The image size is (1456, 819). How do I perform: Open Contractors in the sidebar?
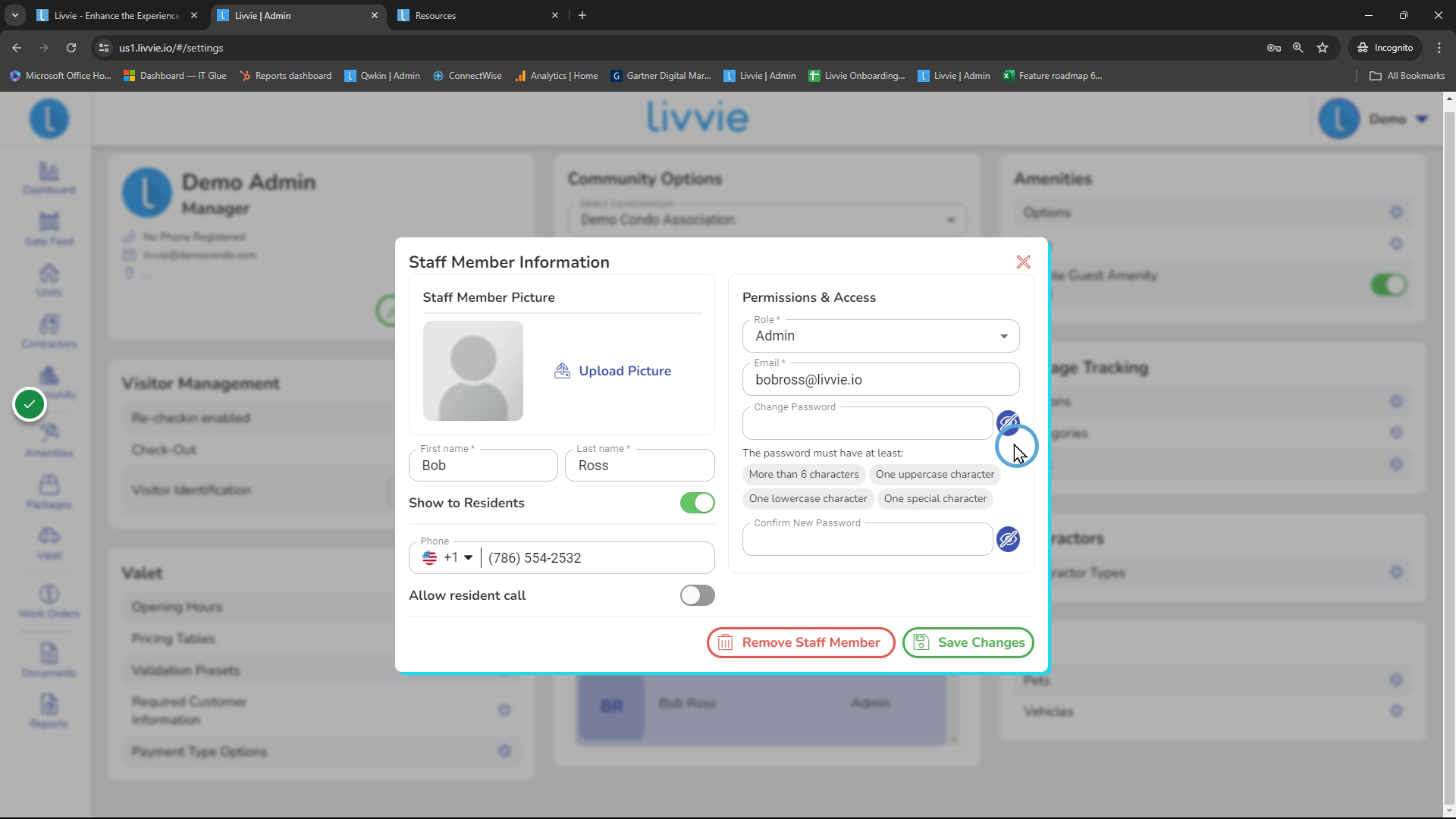pos(49,331)
